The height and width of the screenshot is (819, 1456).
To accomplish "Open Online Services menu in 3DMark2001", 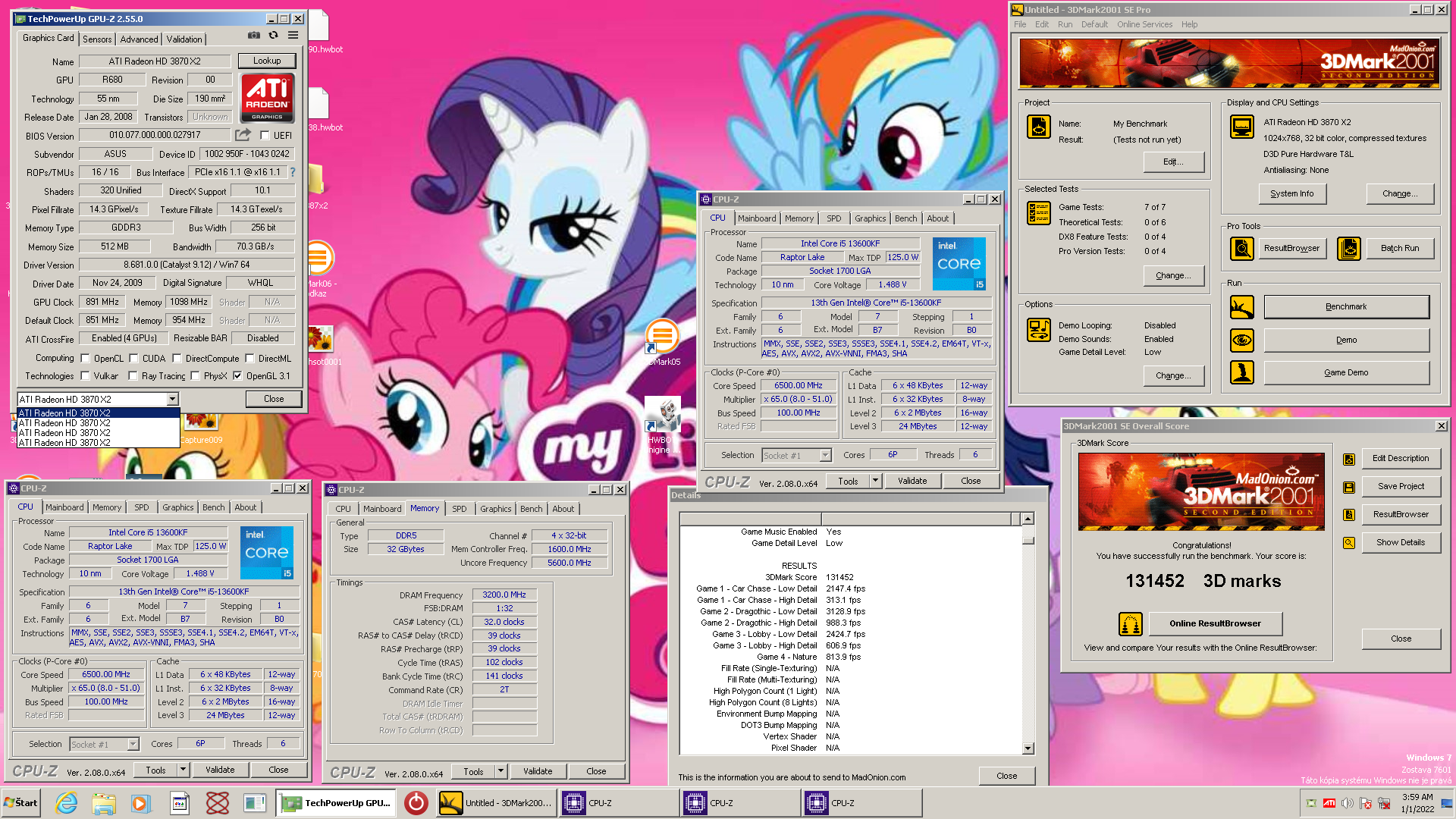I will pyautogui.click(x=1144, y=24).
